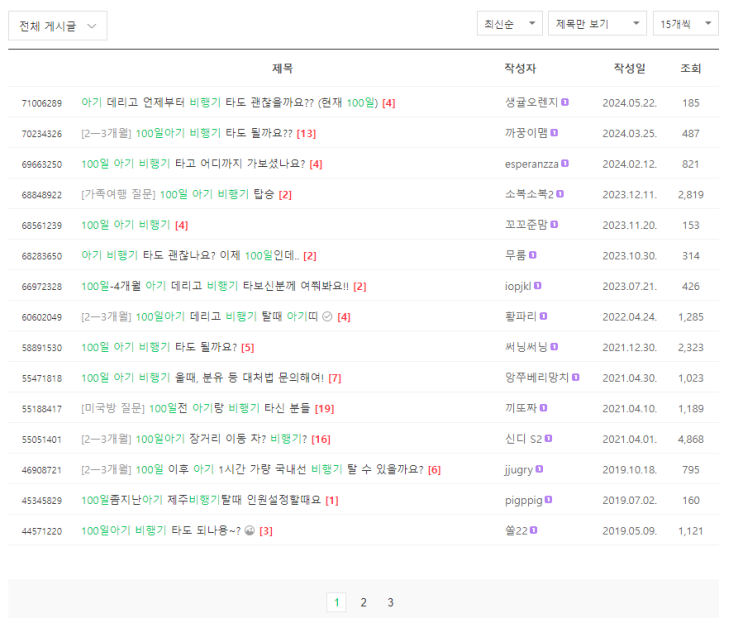
Task: Click the emoticon icon in post 44571220 title
Action: pos(250,530)
